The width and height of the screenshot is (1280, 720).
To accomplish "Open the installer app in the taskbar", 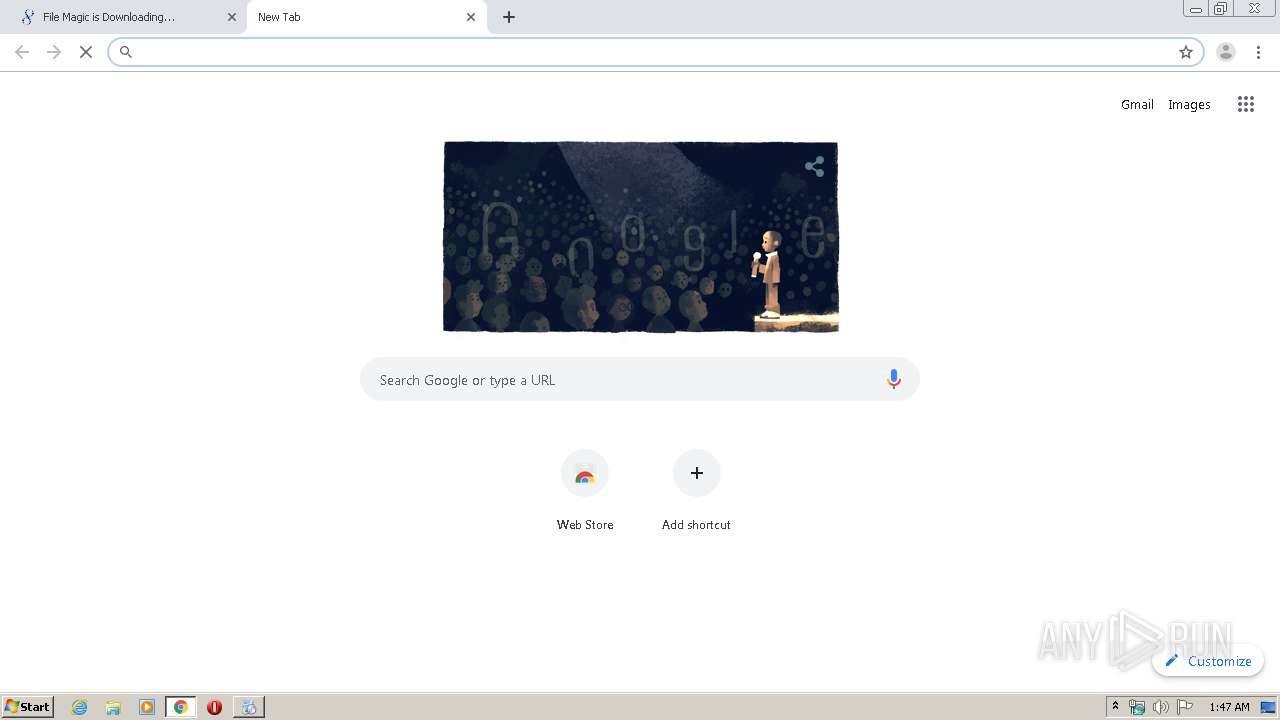I will coord(249,707).
